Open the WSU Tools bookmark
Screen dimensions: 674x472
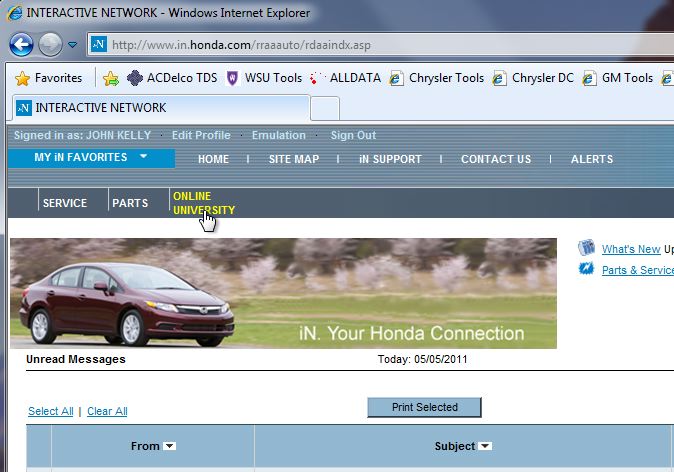[264, 78]
